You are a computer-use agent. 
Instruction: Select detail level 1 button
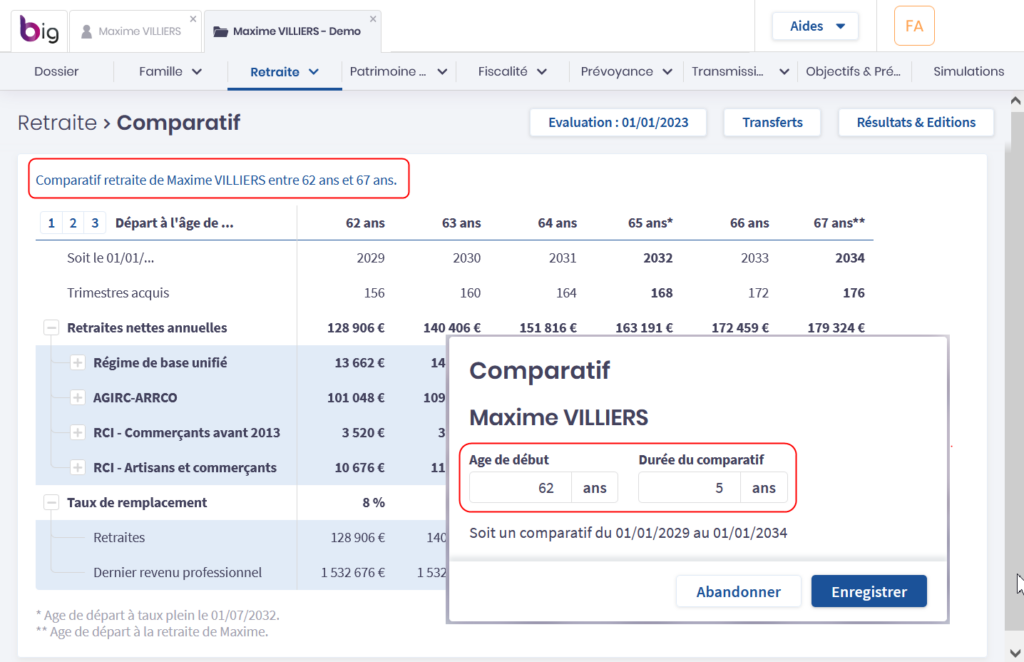coord(51,223)
